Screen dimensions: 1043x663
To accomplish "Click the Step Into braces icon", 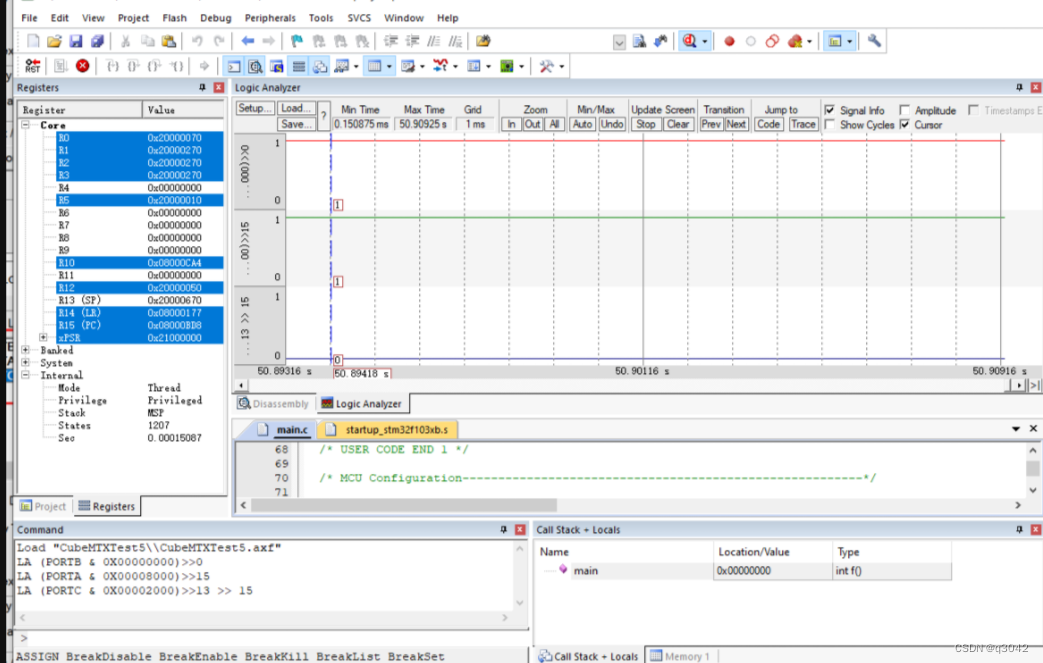I will pos(112,66).
